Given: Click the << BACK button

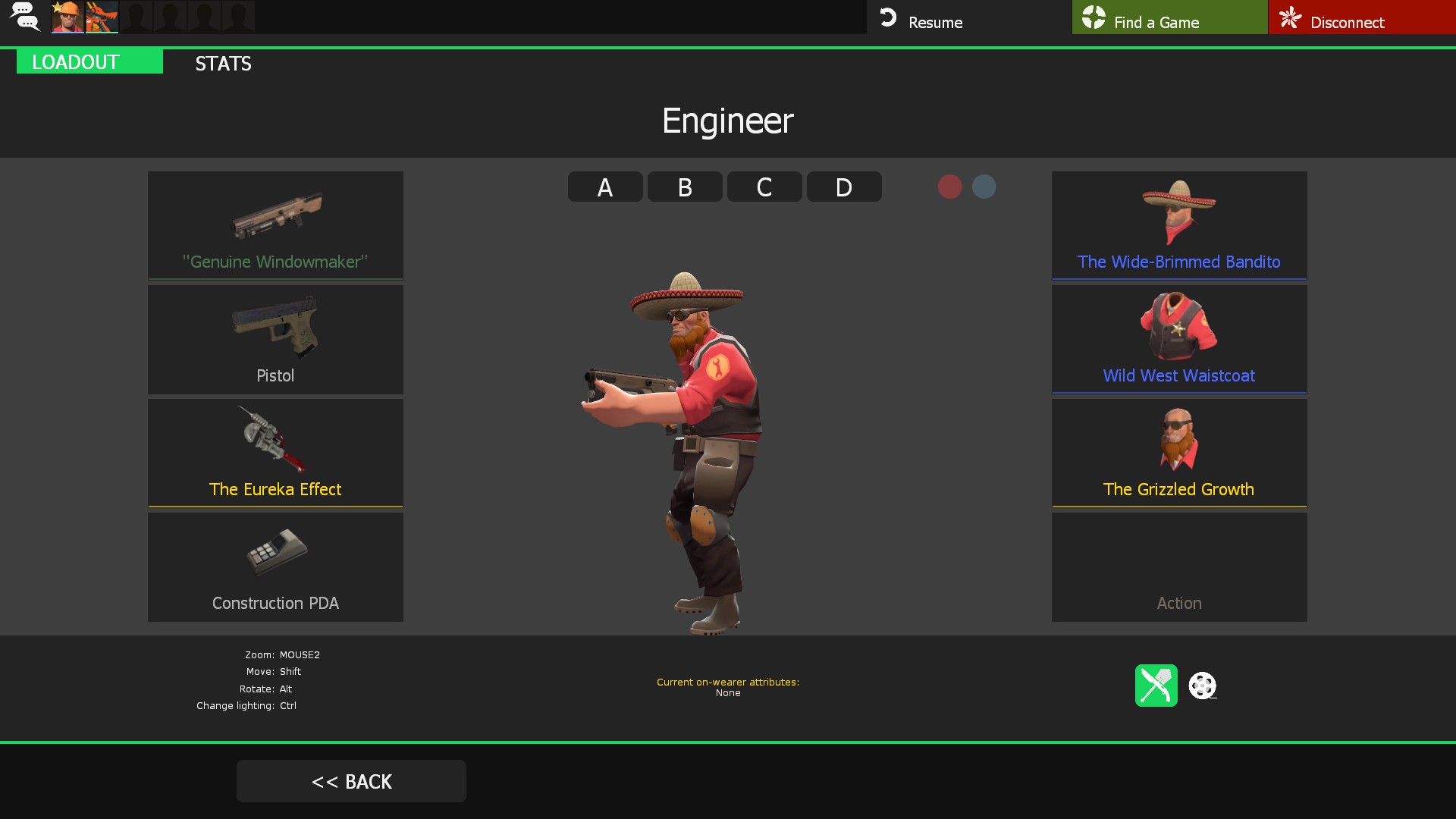Looking at the screenshot, I should tap(351, 781).
